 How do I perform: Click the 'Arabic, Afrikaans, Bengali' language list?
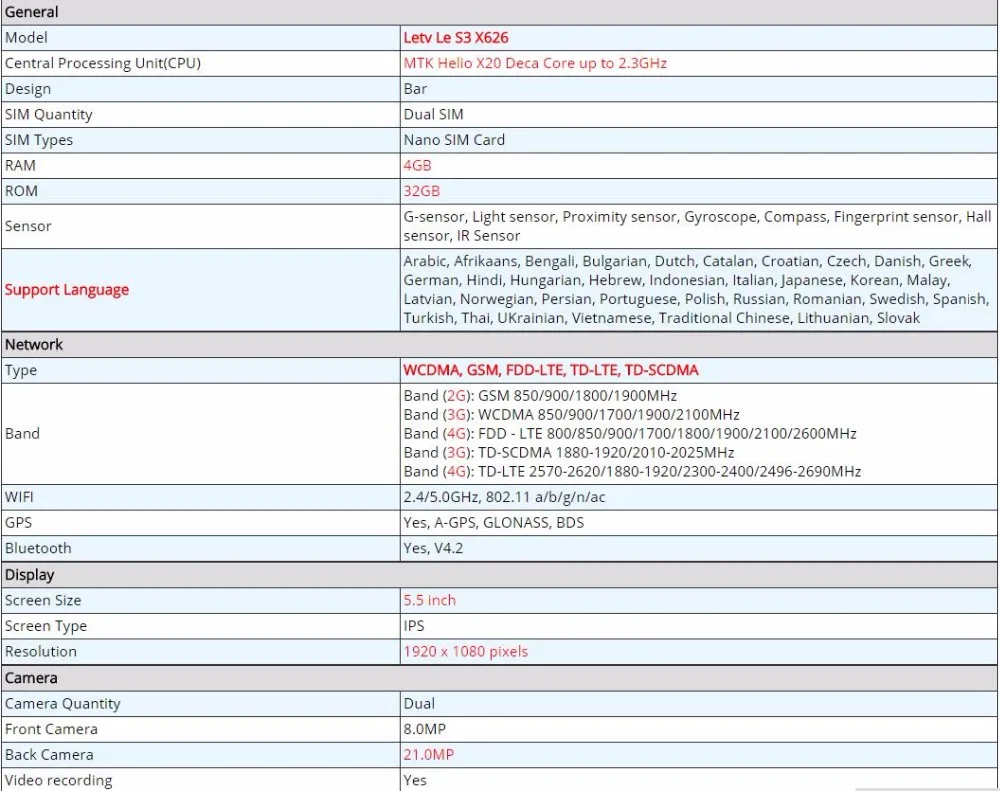(696, 290)
